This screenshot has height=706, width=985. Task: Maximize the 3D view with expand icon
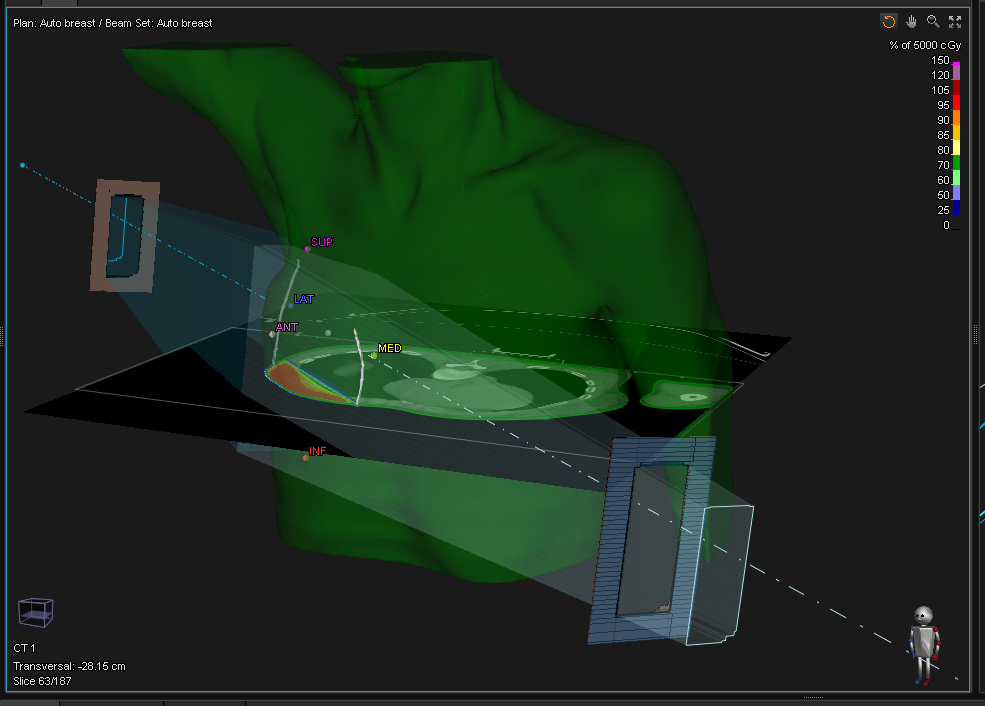(955, 22)
